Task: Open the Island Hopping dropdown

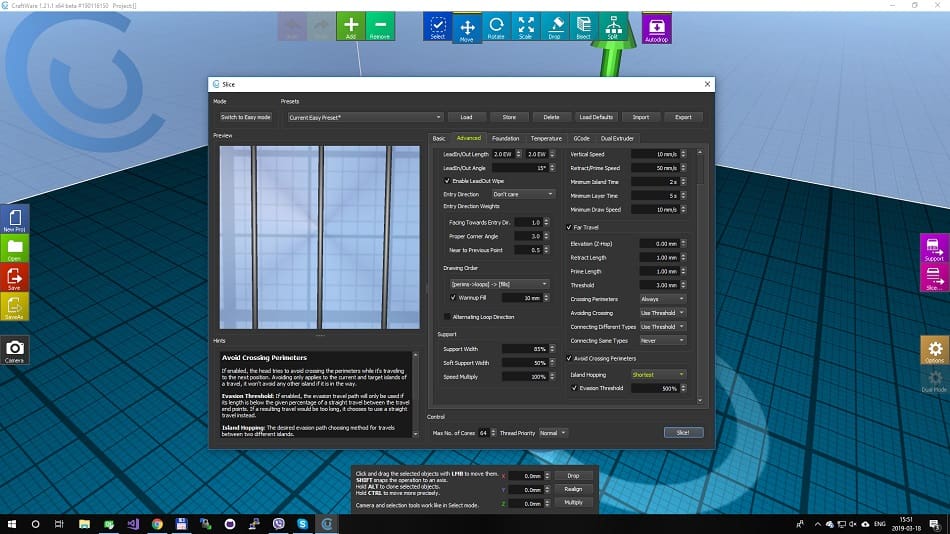Action: (659, 375)
